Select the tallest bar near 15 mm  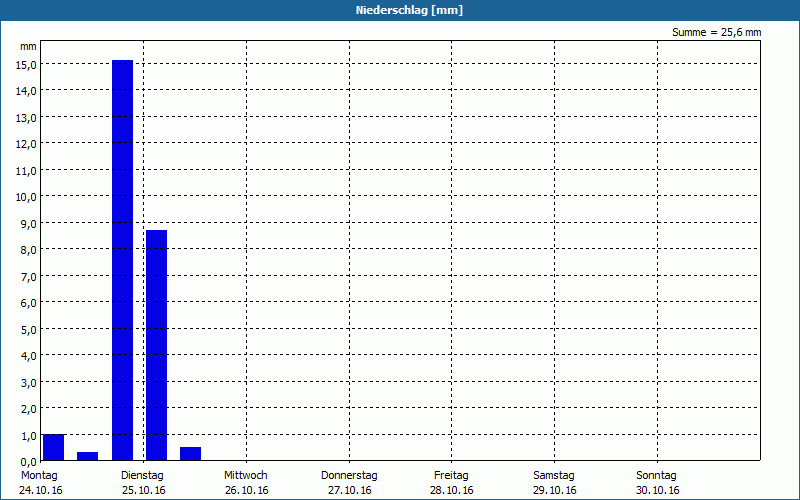[x=122, y=260]
